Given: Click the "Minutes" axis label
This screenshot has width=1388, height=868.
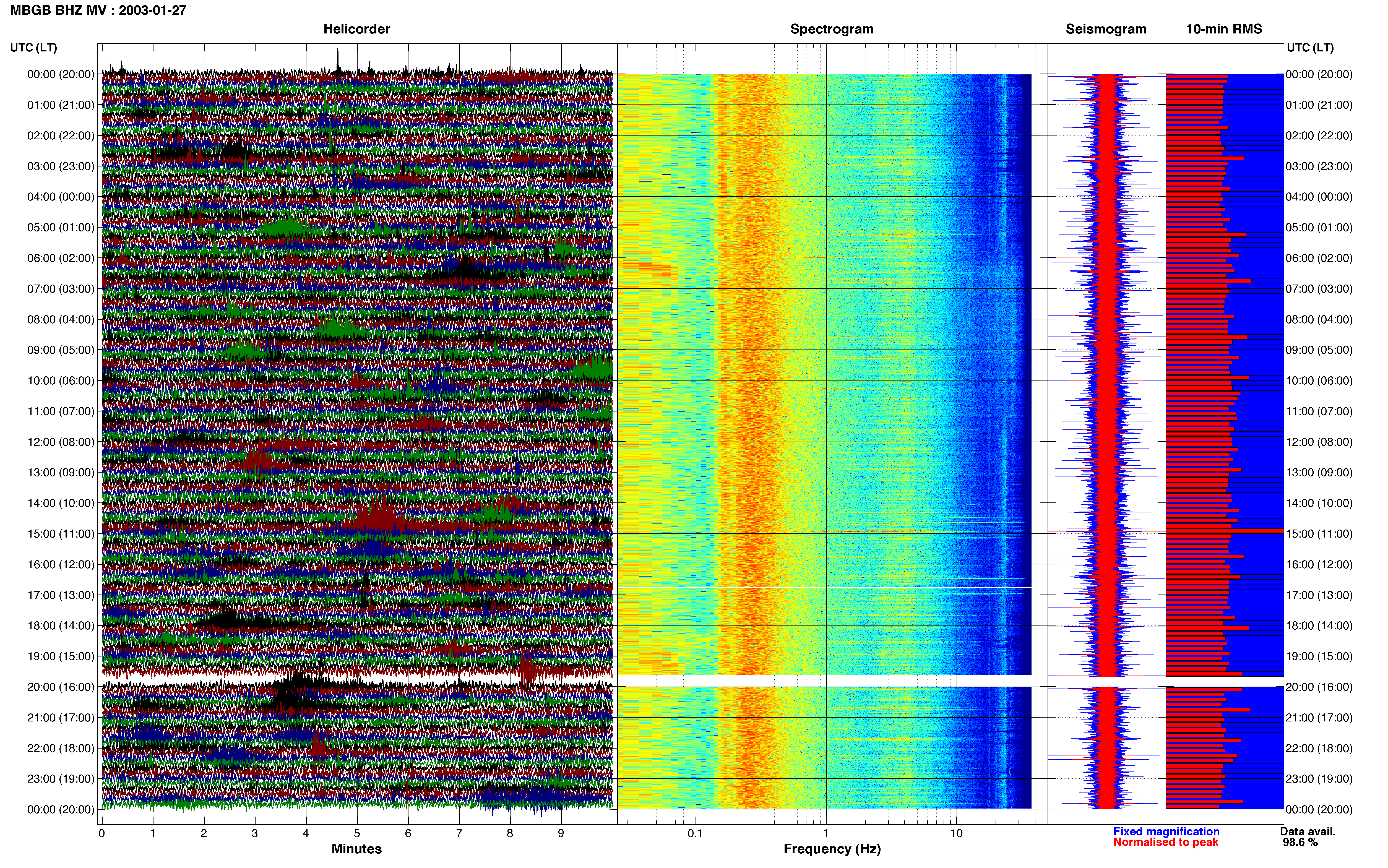Looking at the screenshot, I should coord(356,848).
